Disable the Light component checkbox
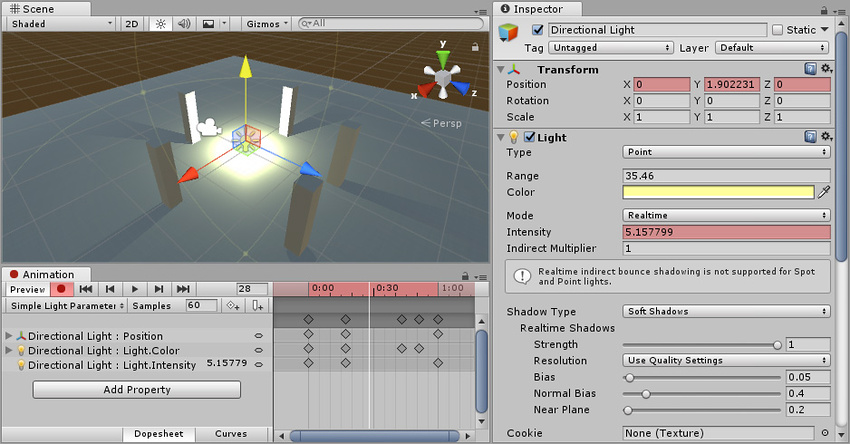Image resolution: width=850 pixels, height=444 pixels. [530, 136]
